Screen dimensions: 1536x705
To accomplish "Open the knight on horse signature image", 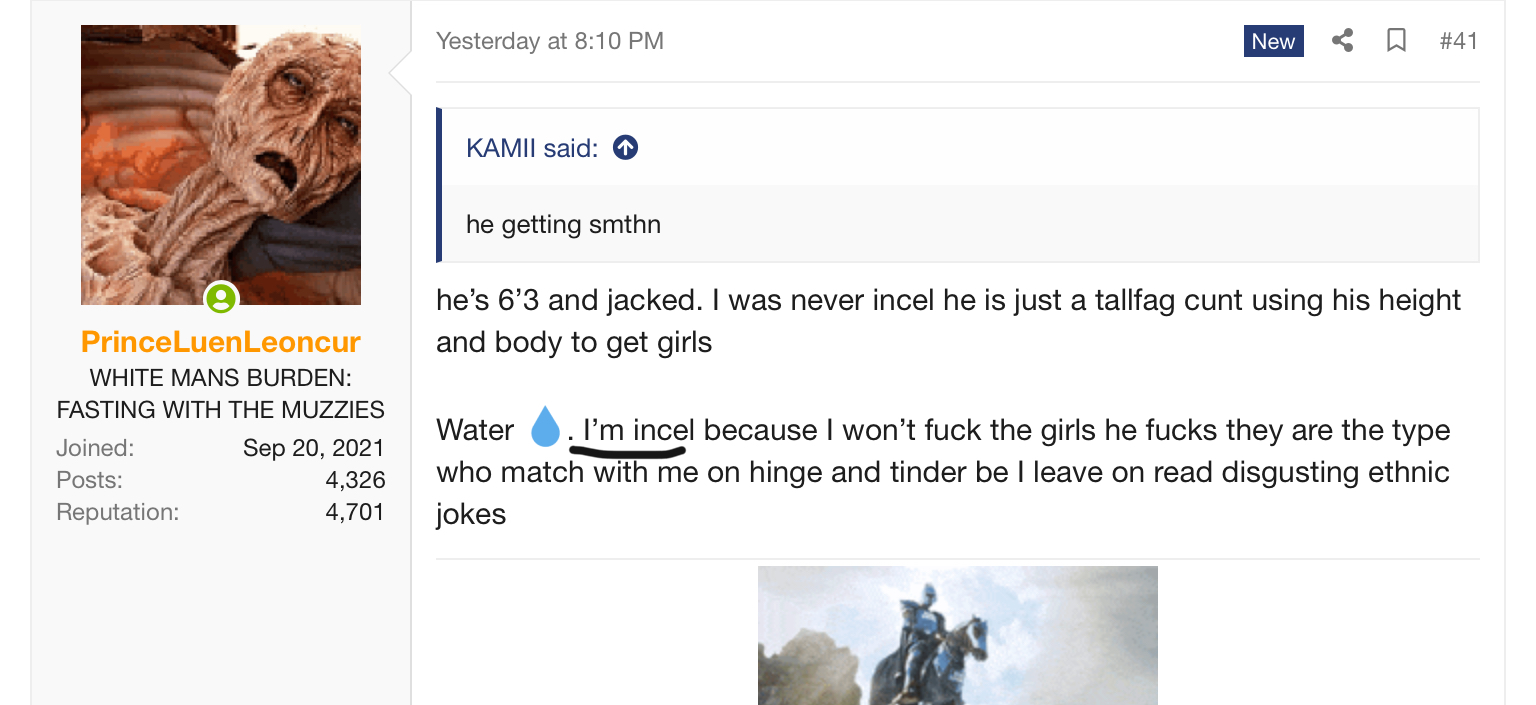I will 957,635.
